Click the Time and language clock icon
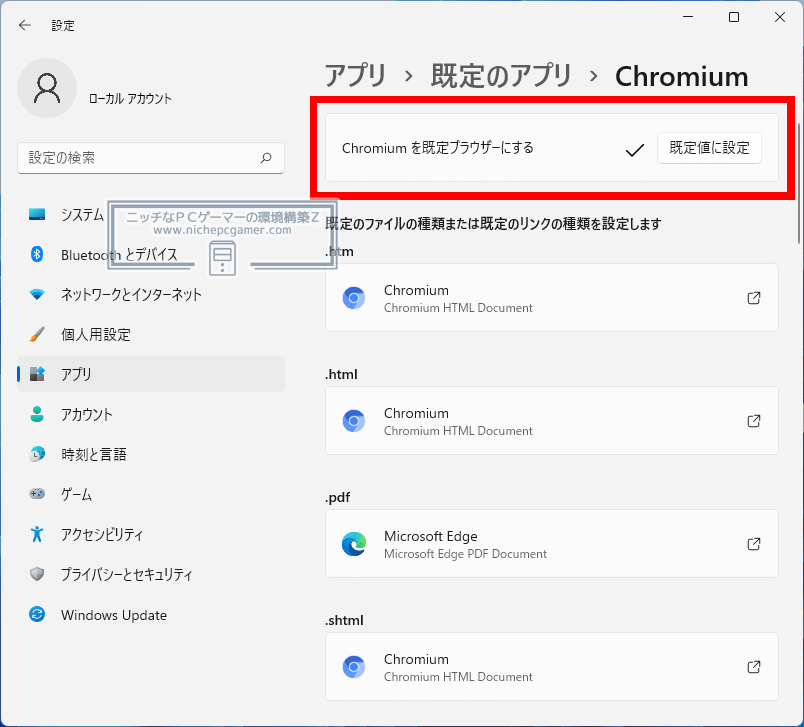804x727 pixels. click(37, 454)
